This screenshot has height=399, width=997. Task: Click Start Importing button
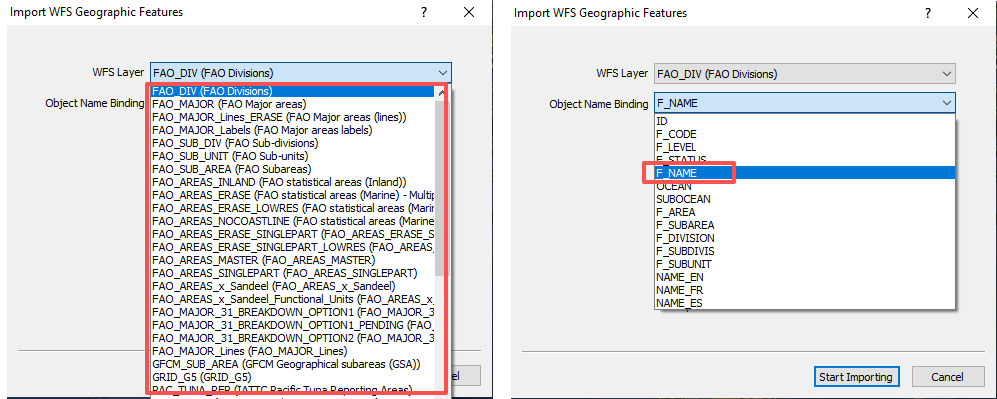[856, 377]
